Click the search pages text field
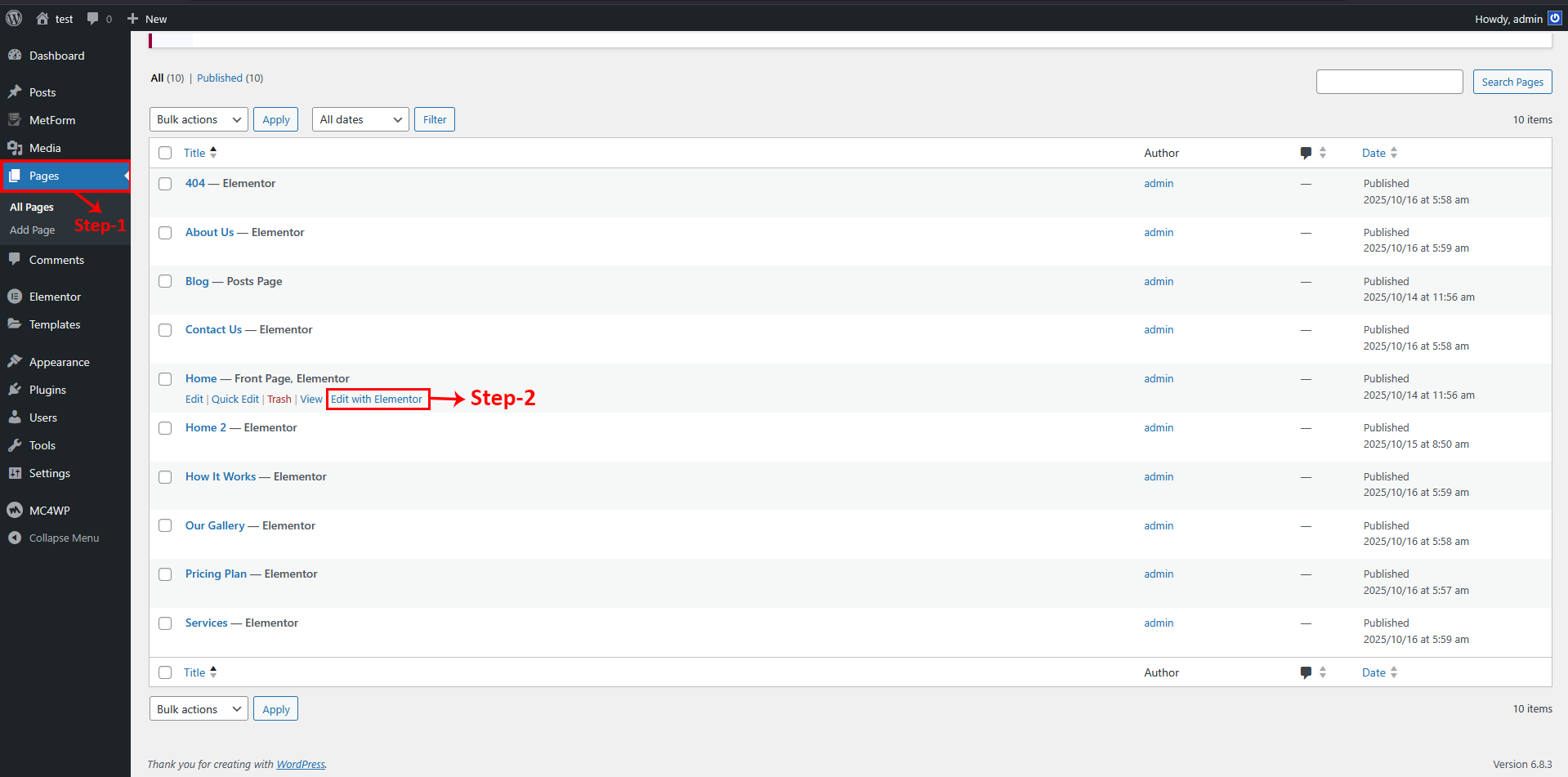The width and height of the screenshot is (1568, 777). (x=1389, y=82)
